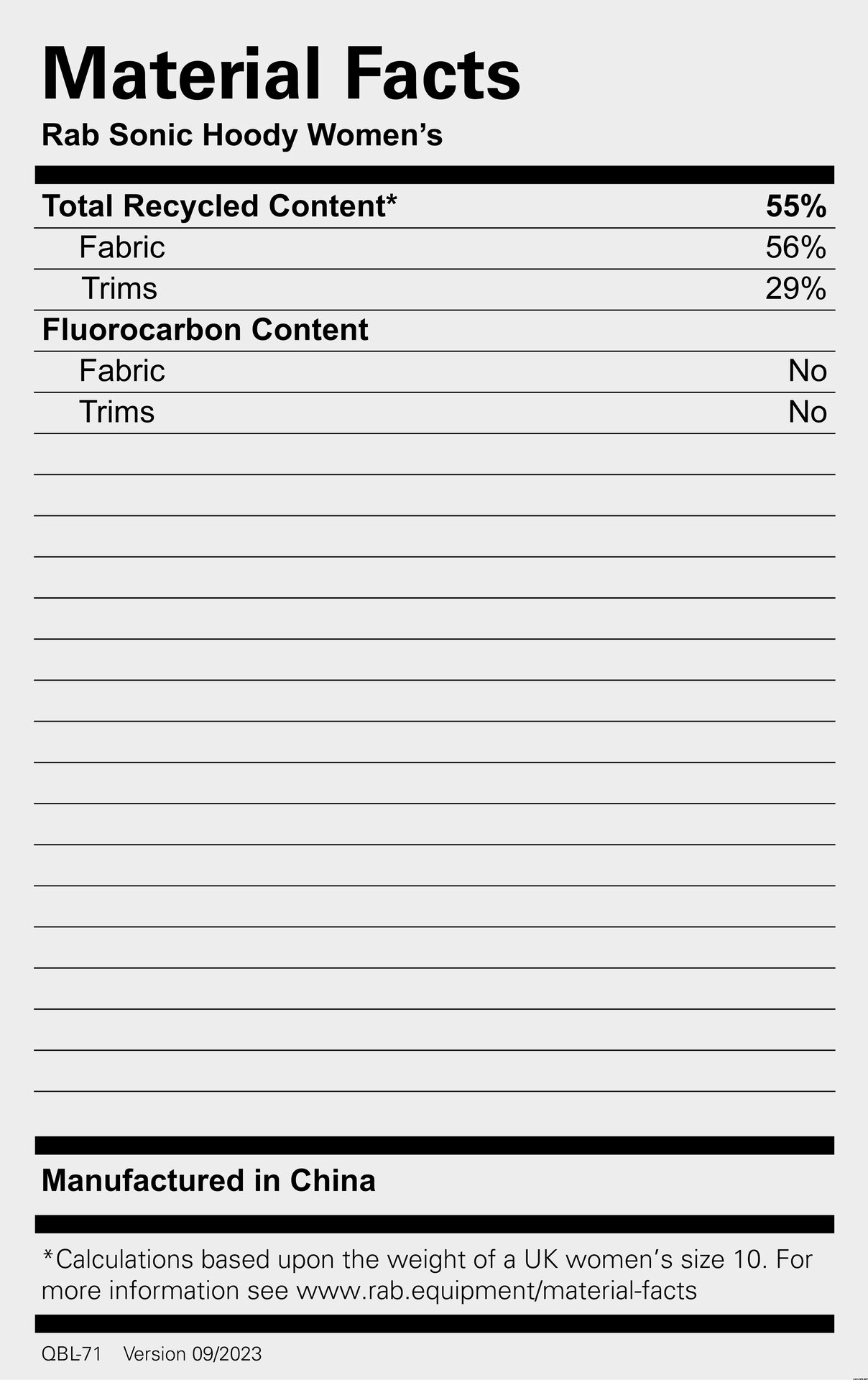This screenshot has width=868, height=1380.
Task: Click Fabric under Fluorocarbon Content
Action: pos(122,371)
